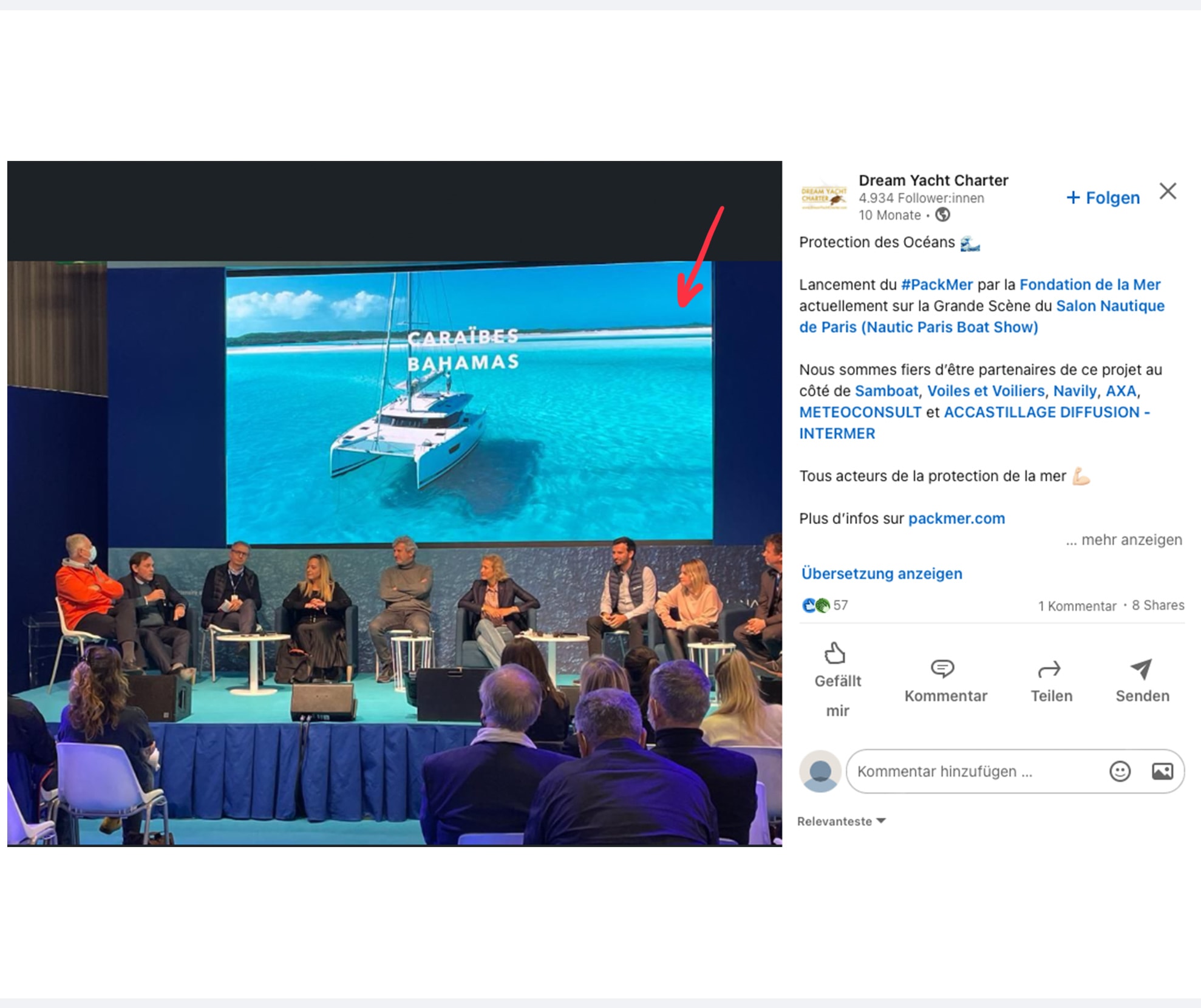Viewport: 1201px width, 1008px height.
Task: Open the Relevanteste sort dropdown
Action: coord(841,822)
